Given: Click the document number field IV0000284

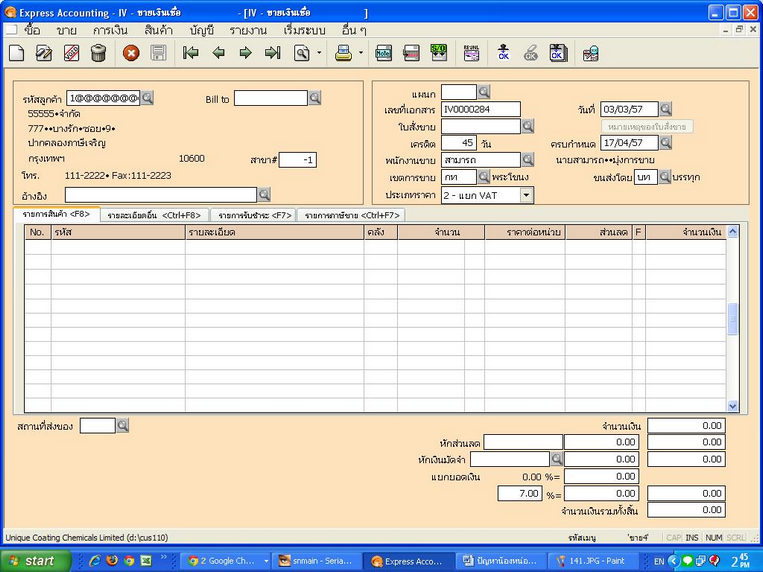Looking at the screenshot, I should (x=481, y=109).
